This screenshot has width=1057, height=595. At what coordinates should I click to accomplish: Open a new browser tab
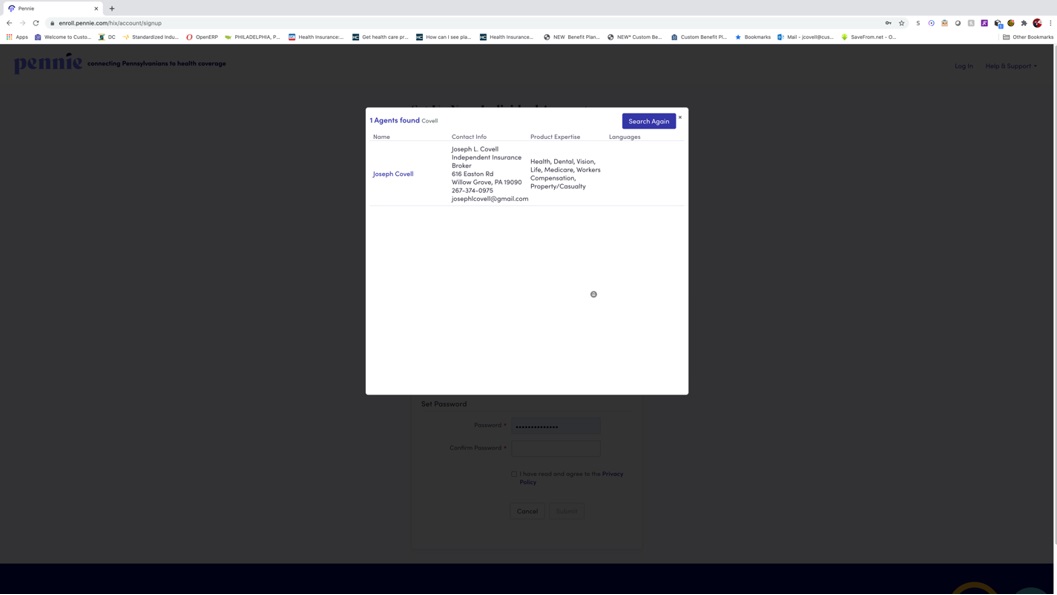(x=112, y=9)
